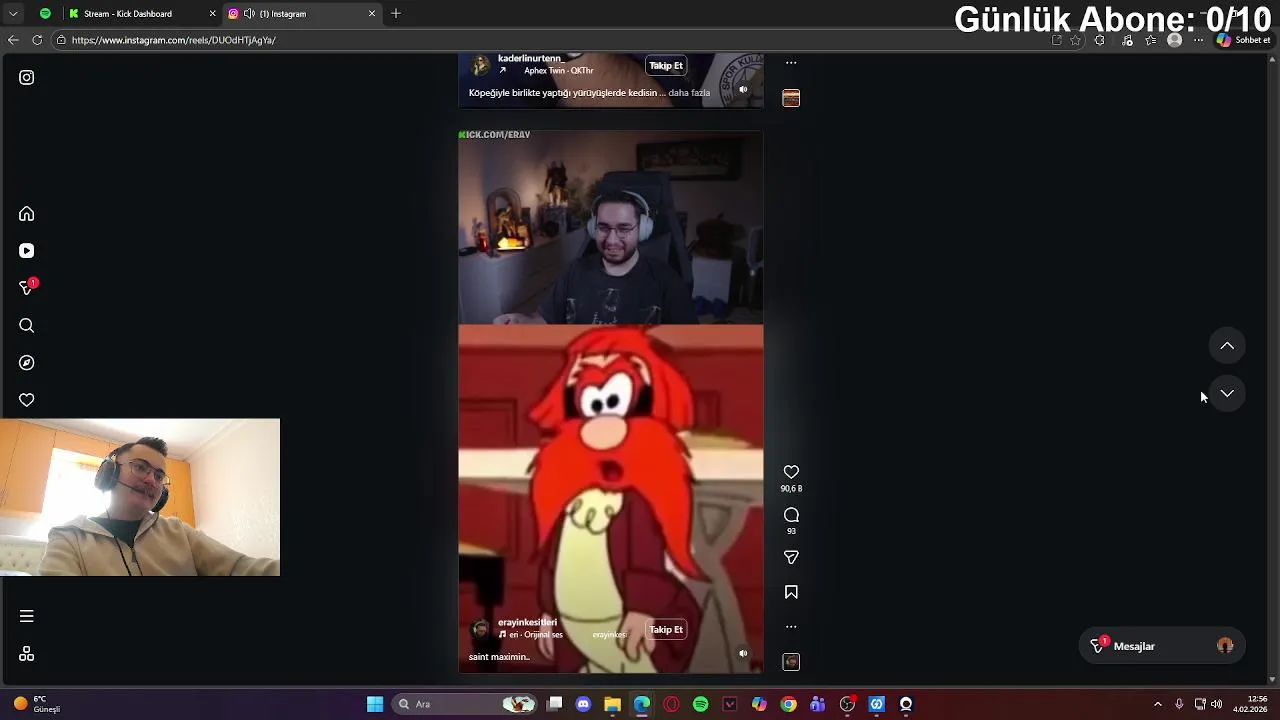Open Reels from the left sidebar
The height and width of the screenshot is (720, 1280).
[x=27, y=251]
